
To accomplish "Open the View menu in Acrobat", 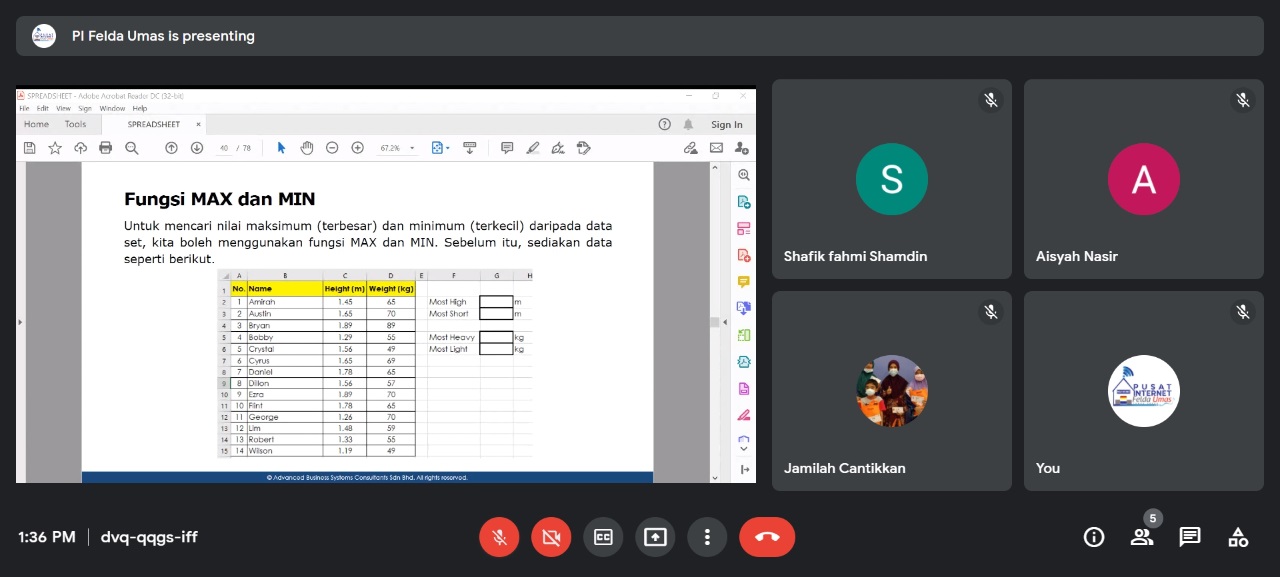I will pos(63,108).
